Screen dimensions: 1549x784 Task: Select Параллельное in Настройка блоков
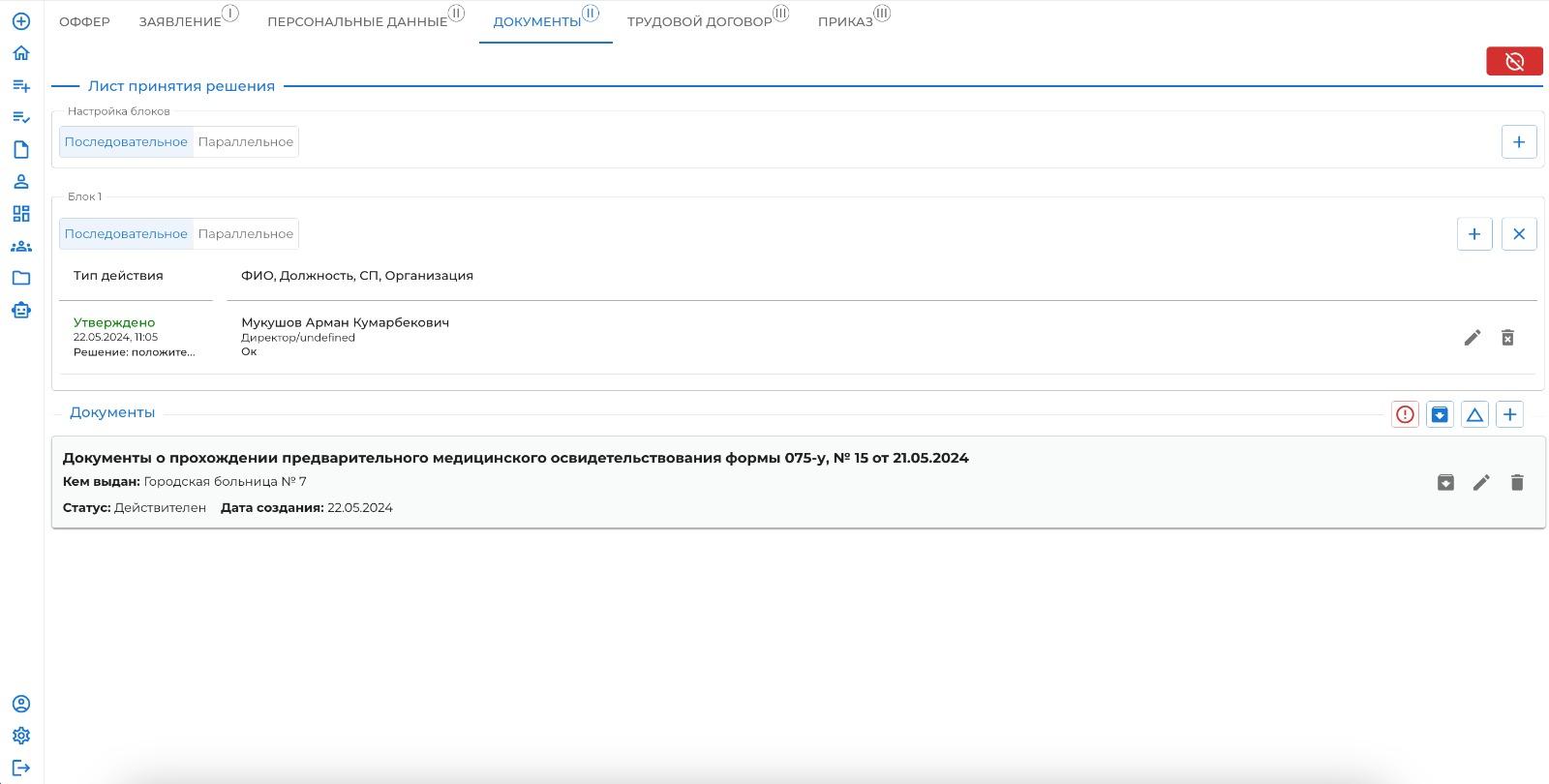(245, 142)
